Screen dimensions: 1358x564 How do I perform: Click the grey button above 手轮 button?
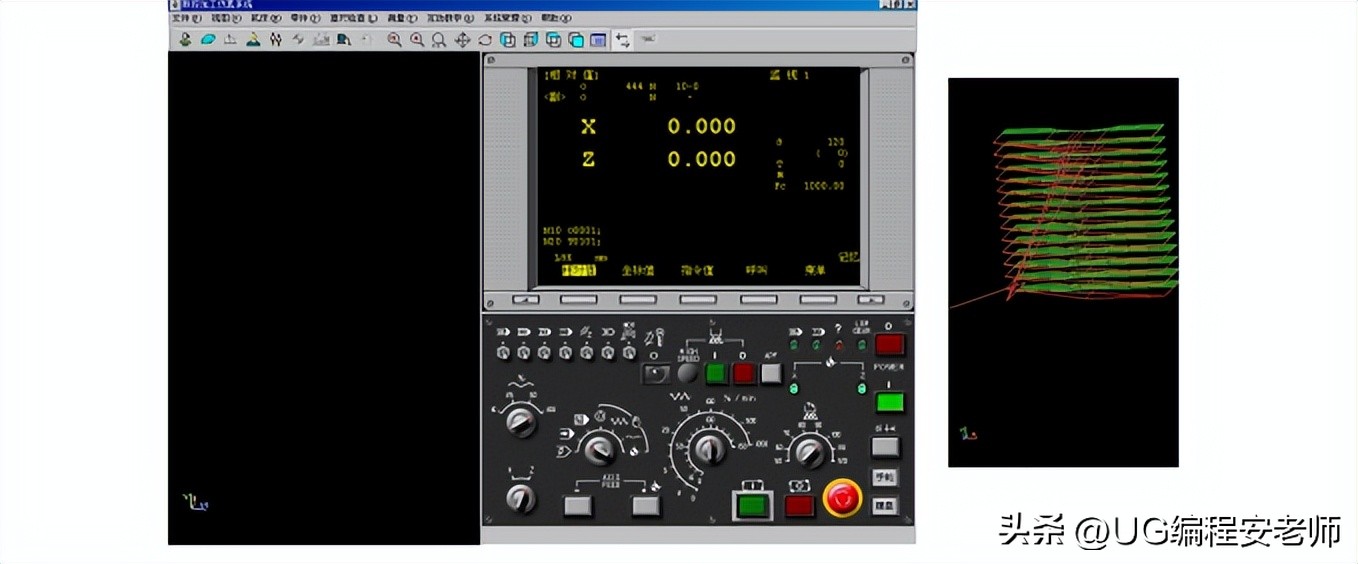885,447
